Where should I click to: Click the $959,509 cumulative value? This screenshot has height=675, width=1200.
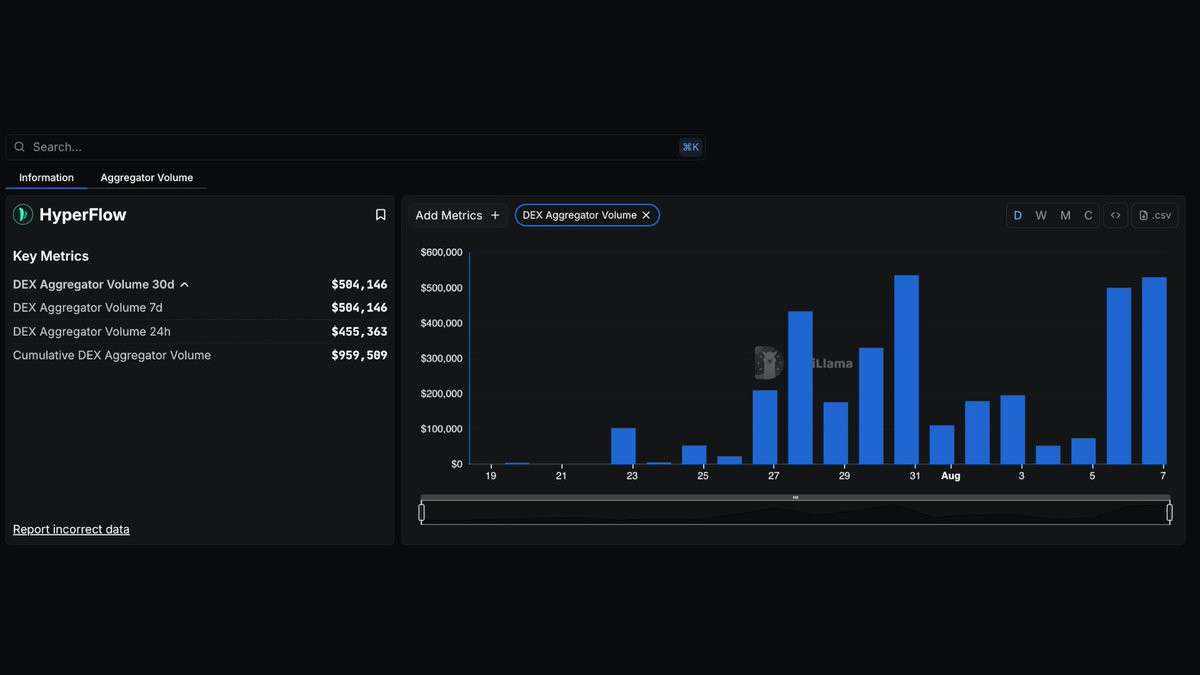pos(359,355)
